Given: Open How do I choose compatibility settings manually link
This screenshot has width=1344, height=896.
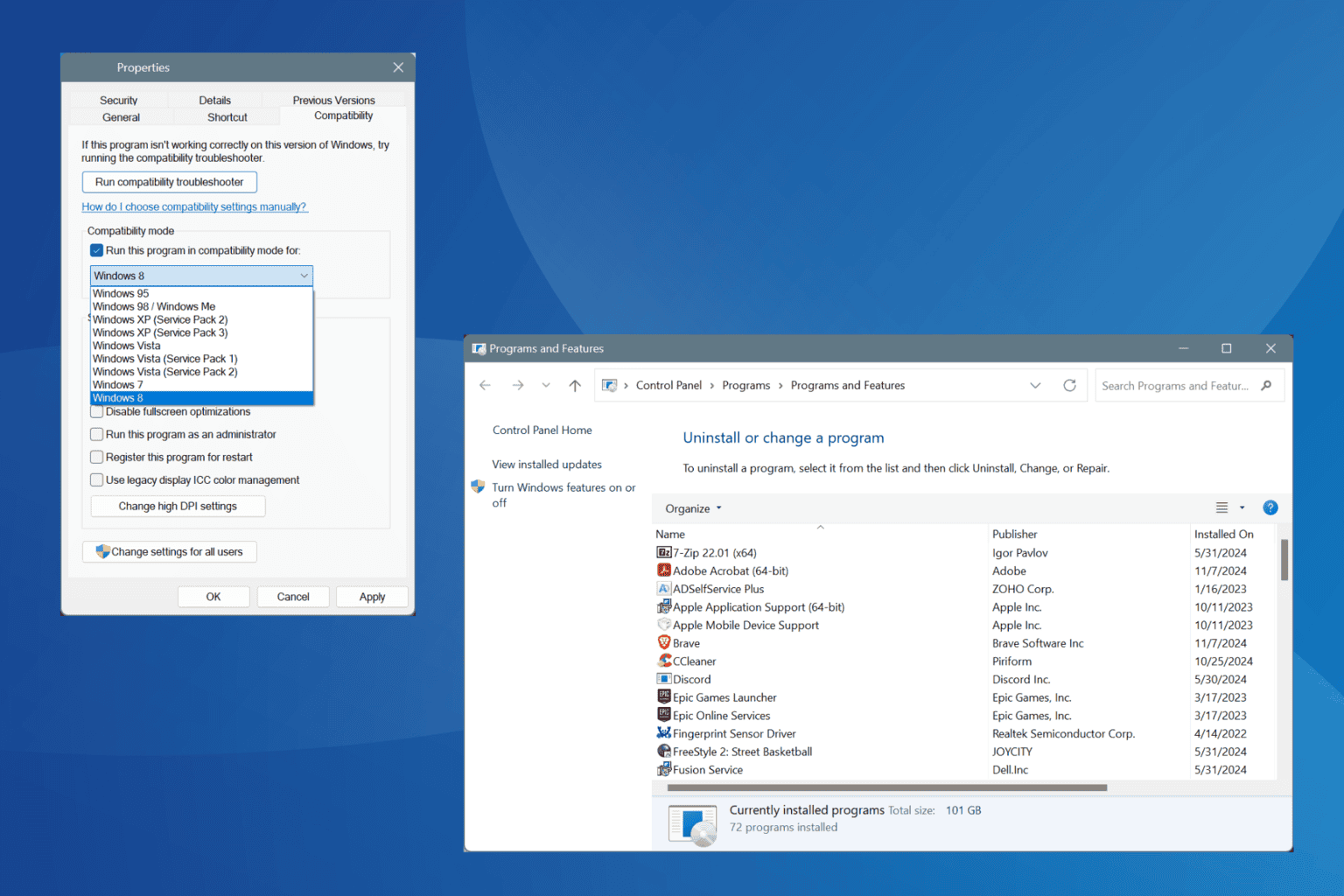Looking at the screenshot, I should pos(194,207).
